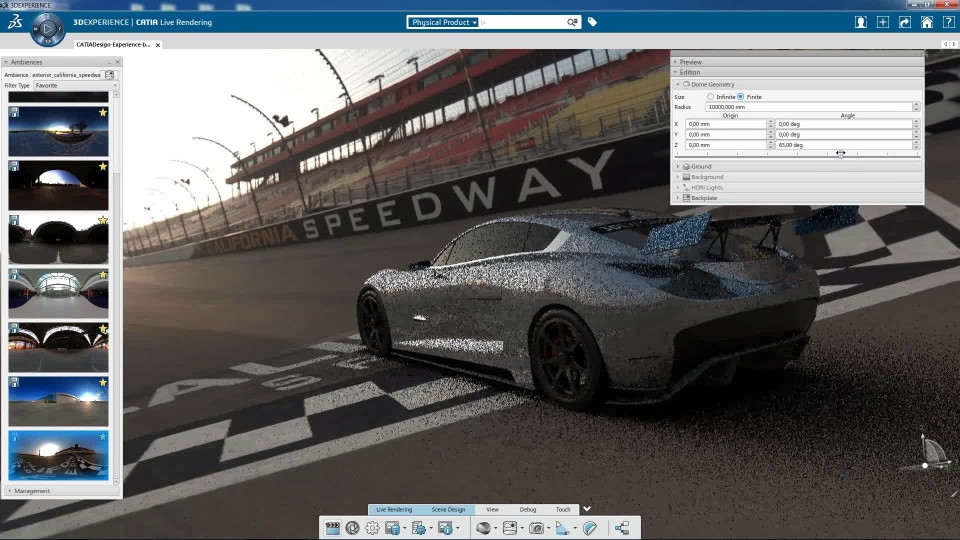The height and width of the screenshot is (540, 960).
Task: Switch to the Live Rendering tab
Action: click(x=394, y=509)
